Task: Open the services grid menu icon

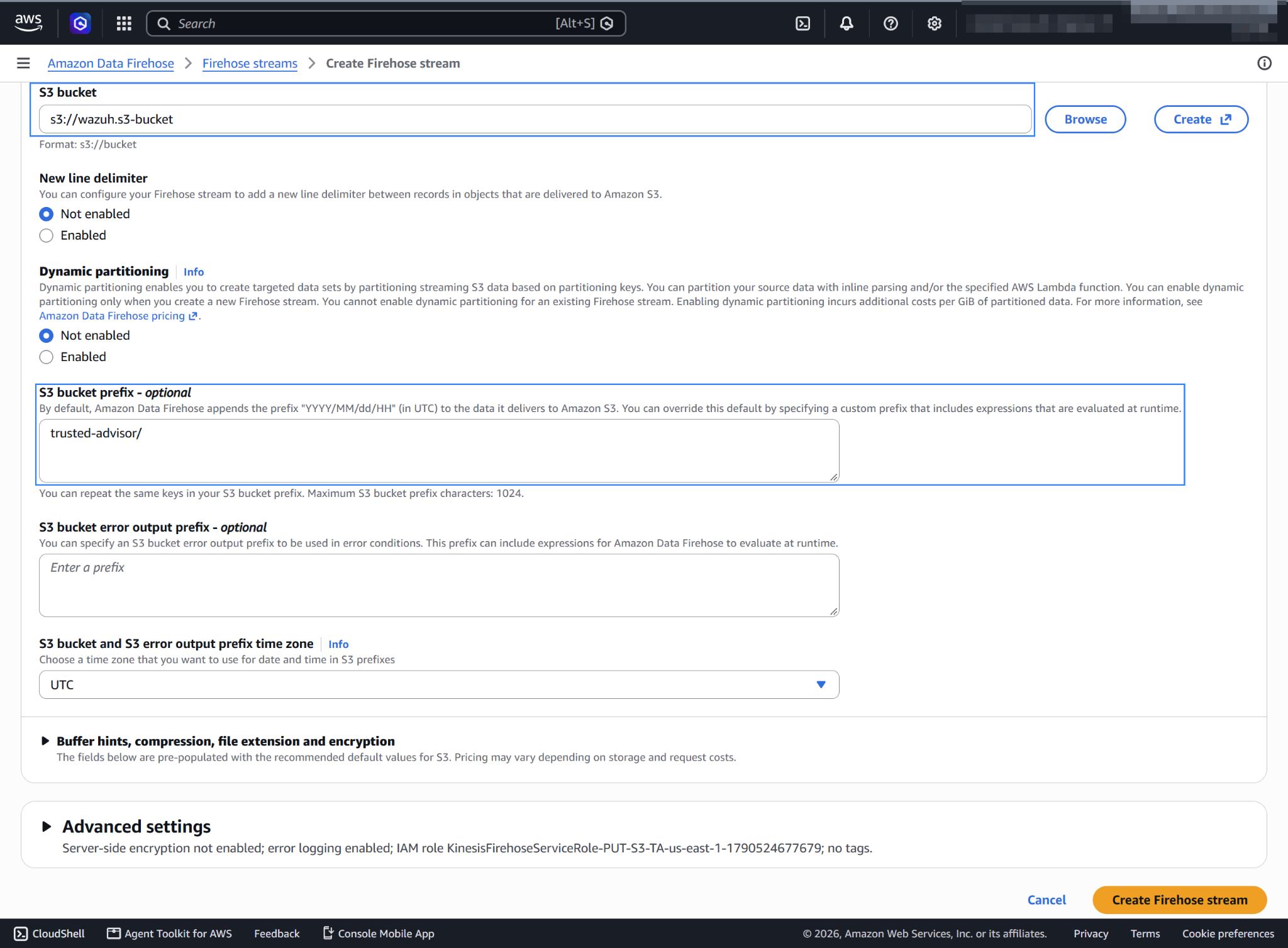Action: coord(124,23)
